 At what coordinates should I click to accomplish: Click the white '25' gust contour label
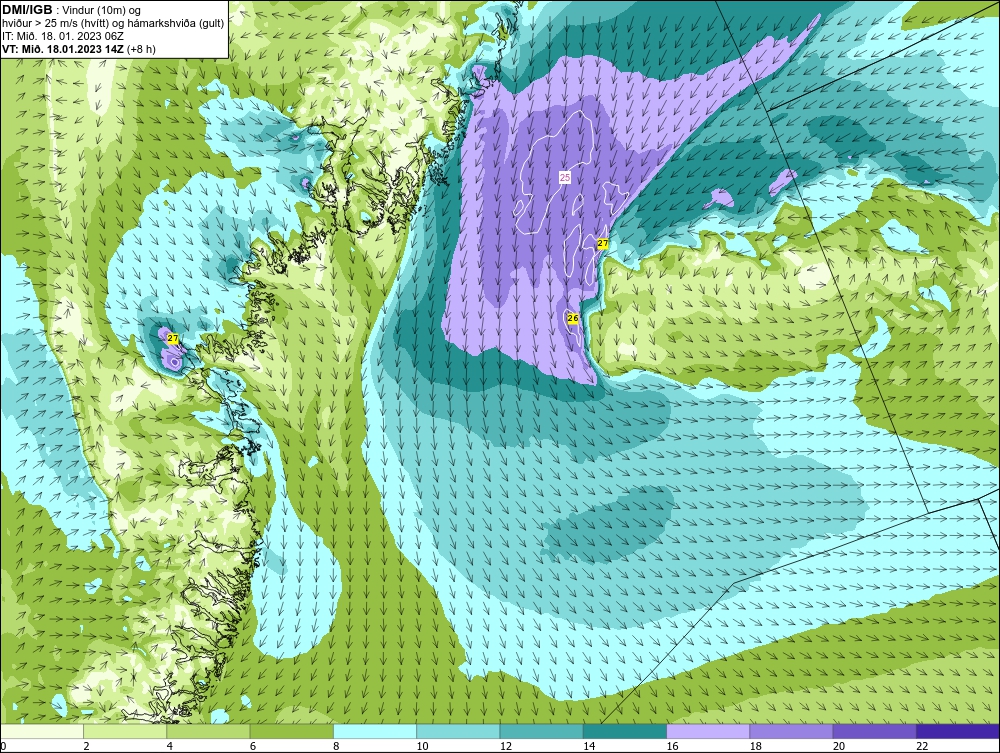coord(564,178)
